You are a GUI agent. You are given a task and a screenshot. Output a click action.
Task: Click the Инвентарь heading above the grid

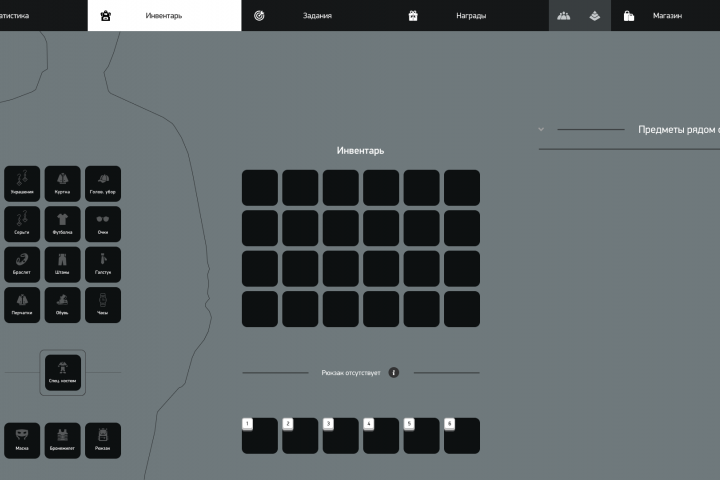coord(360,151)
